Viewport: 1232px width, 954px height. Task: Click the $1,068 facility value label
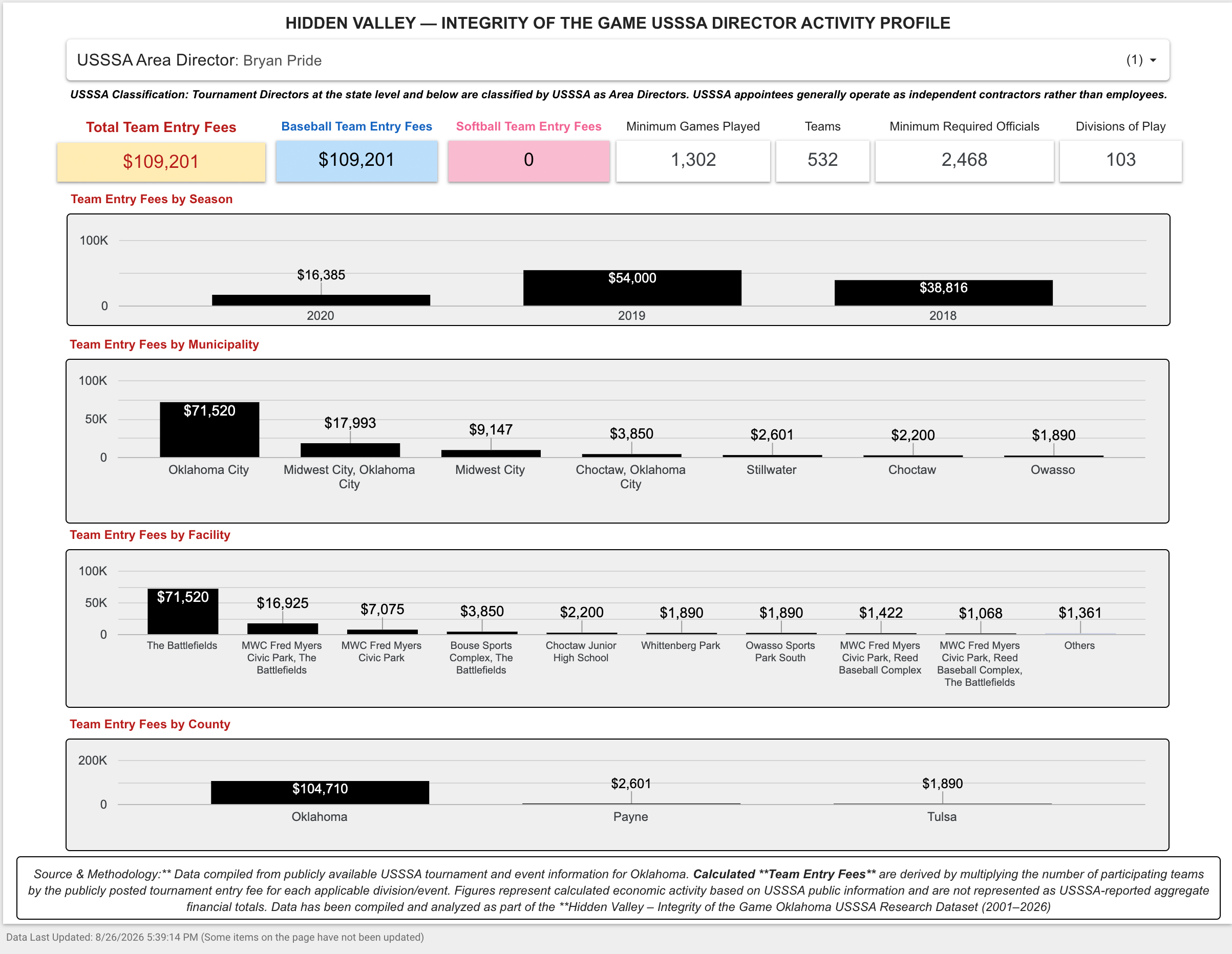(981, 614)
